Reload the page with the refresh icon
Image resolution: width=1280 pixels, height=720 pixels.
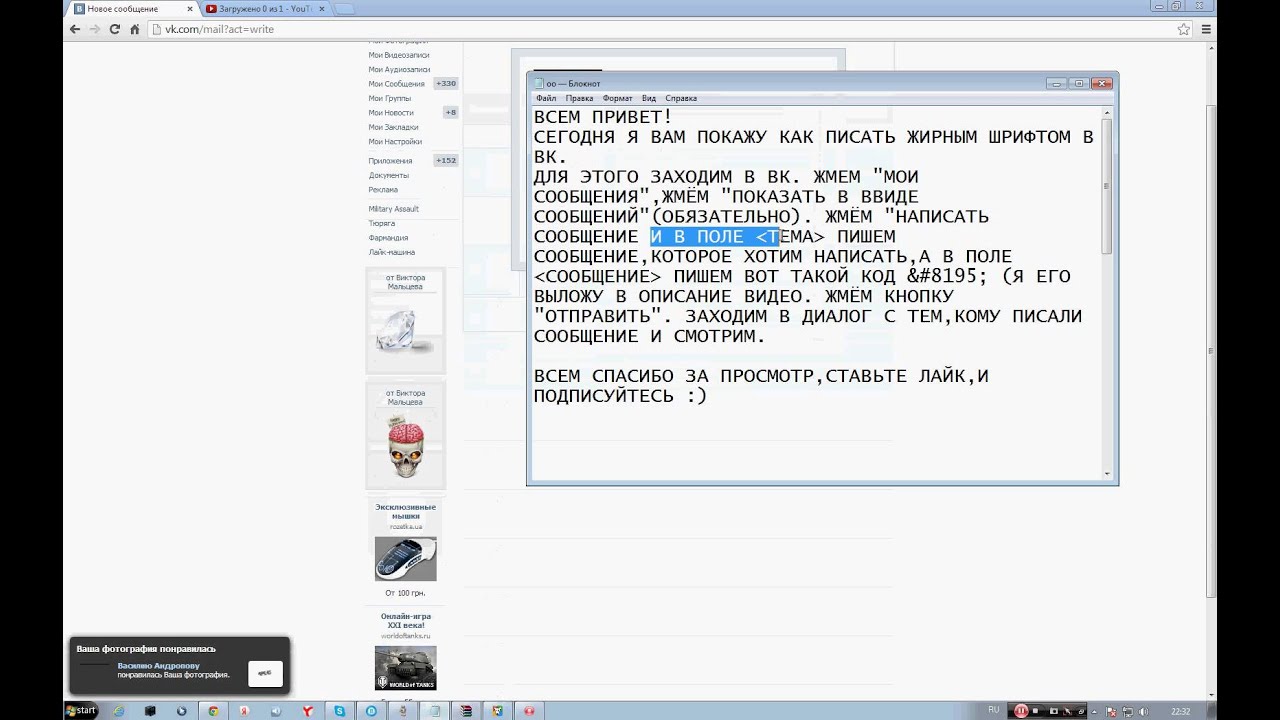[114, 29]
